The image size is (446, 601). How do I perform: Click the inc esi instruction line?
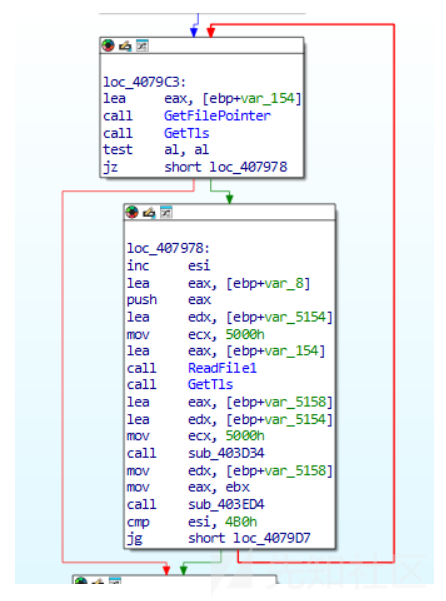coord(169,265)
